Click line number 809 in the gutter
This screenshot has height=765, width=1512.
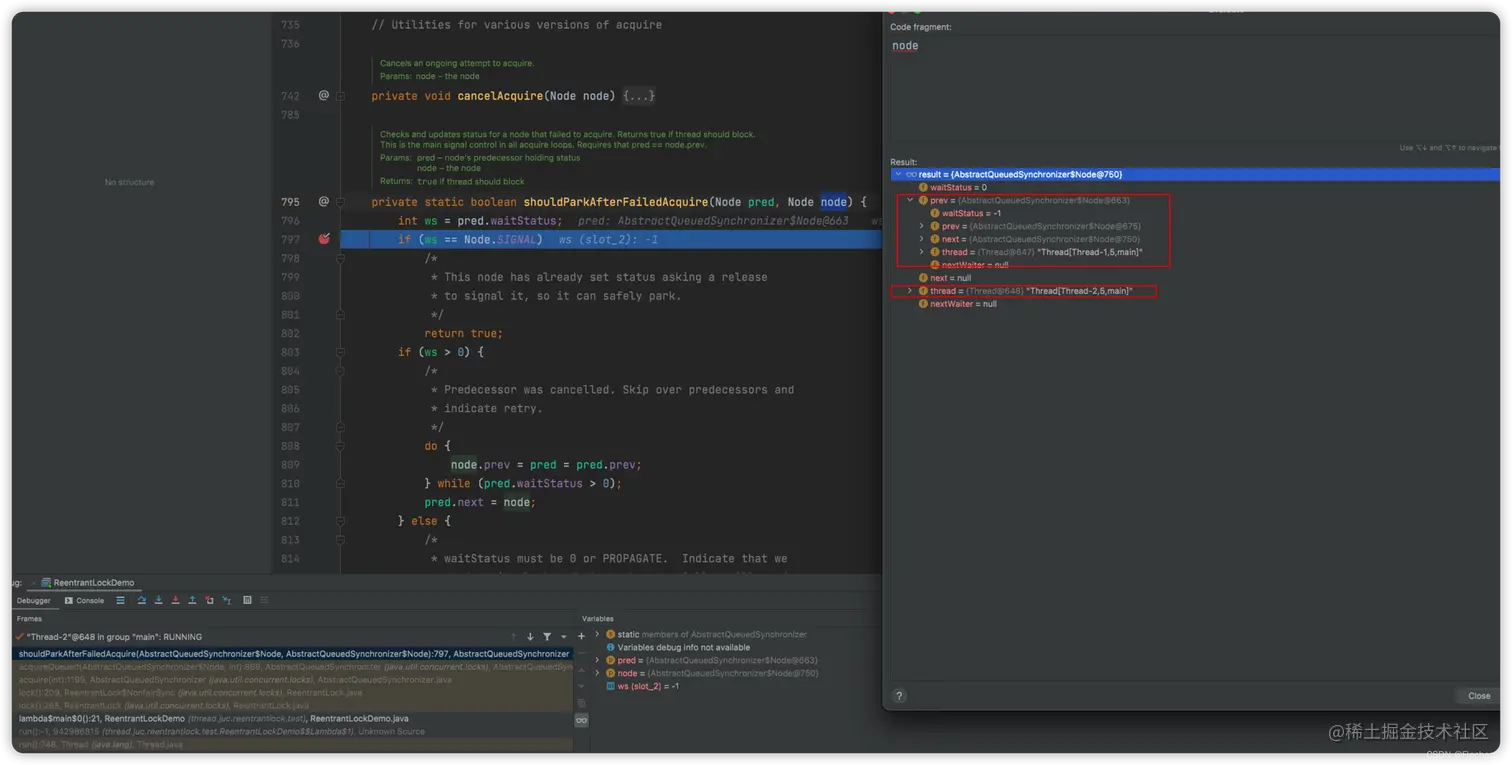[x=290, y=464]
